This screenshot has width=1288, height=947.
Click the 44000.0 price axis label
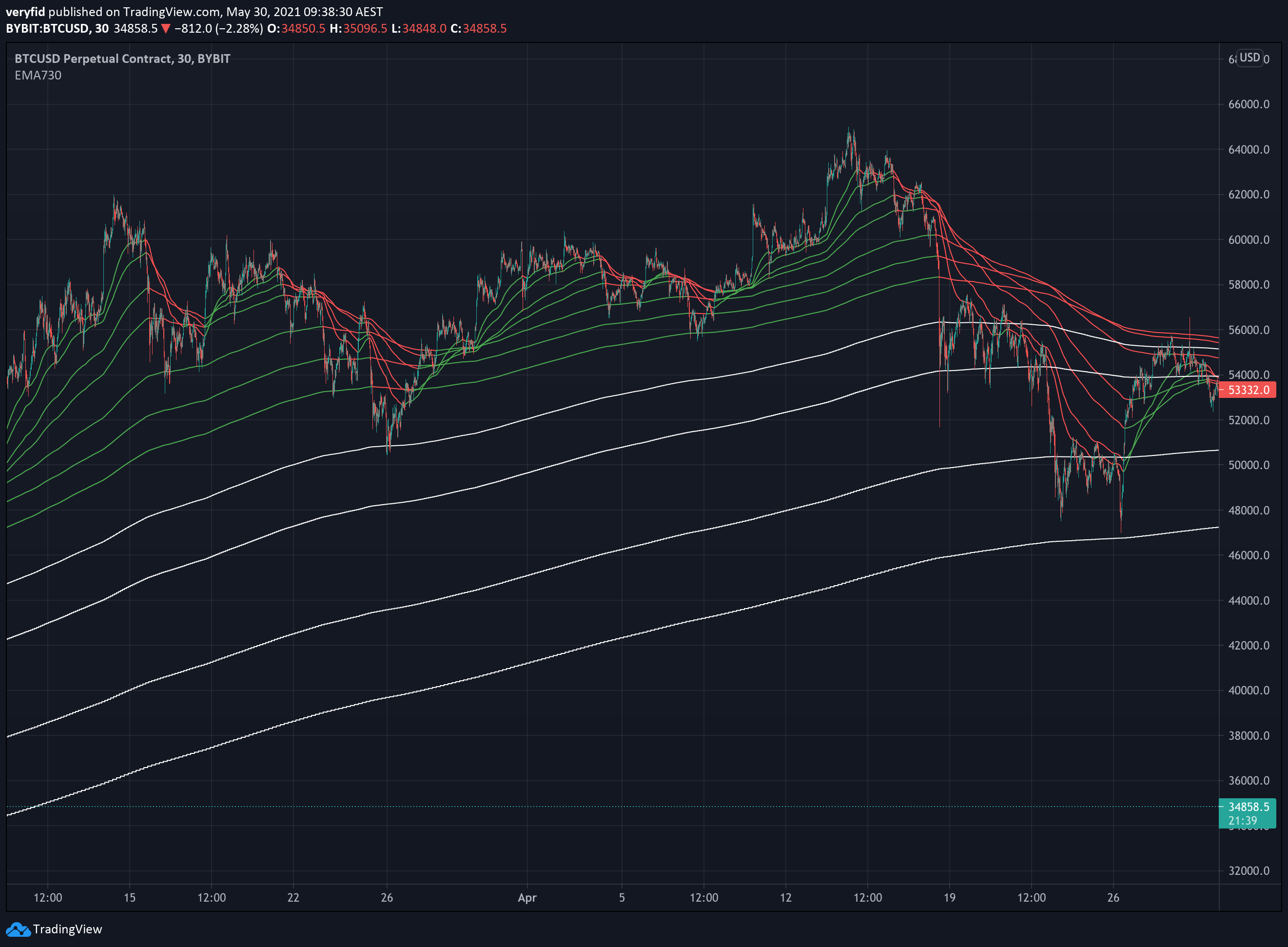1249,601
